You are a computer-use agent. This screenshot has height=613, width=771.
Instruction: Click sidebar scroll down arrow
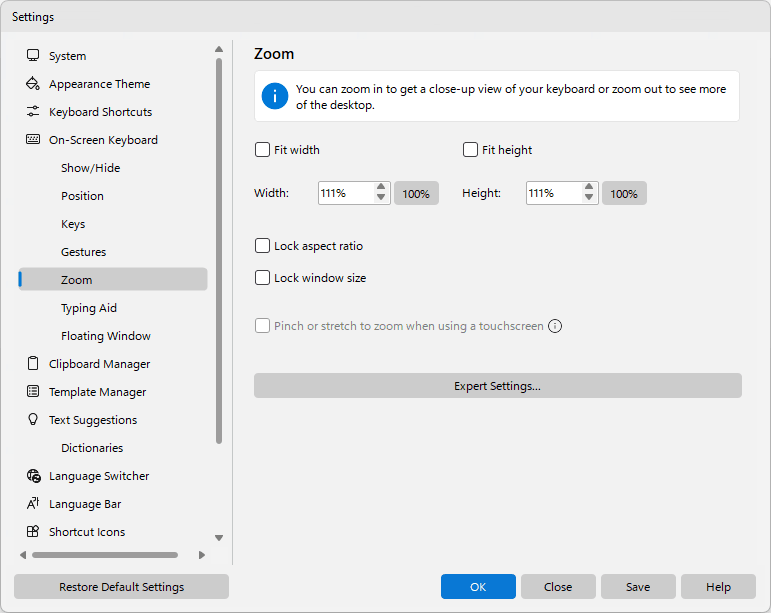(219, 538)
